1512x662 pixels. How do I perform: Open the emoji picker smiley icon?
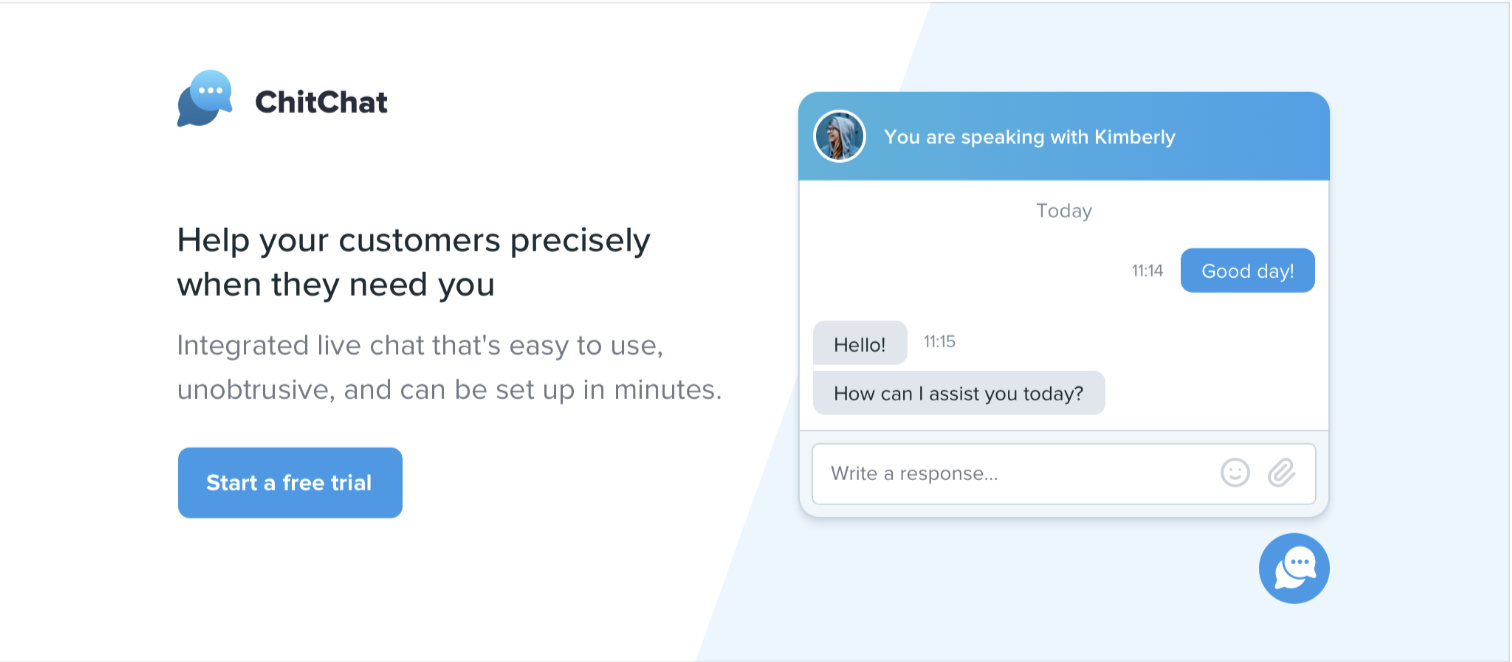(x=1235, y=473)
